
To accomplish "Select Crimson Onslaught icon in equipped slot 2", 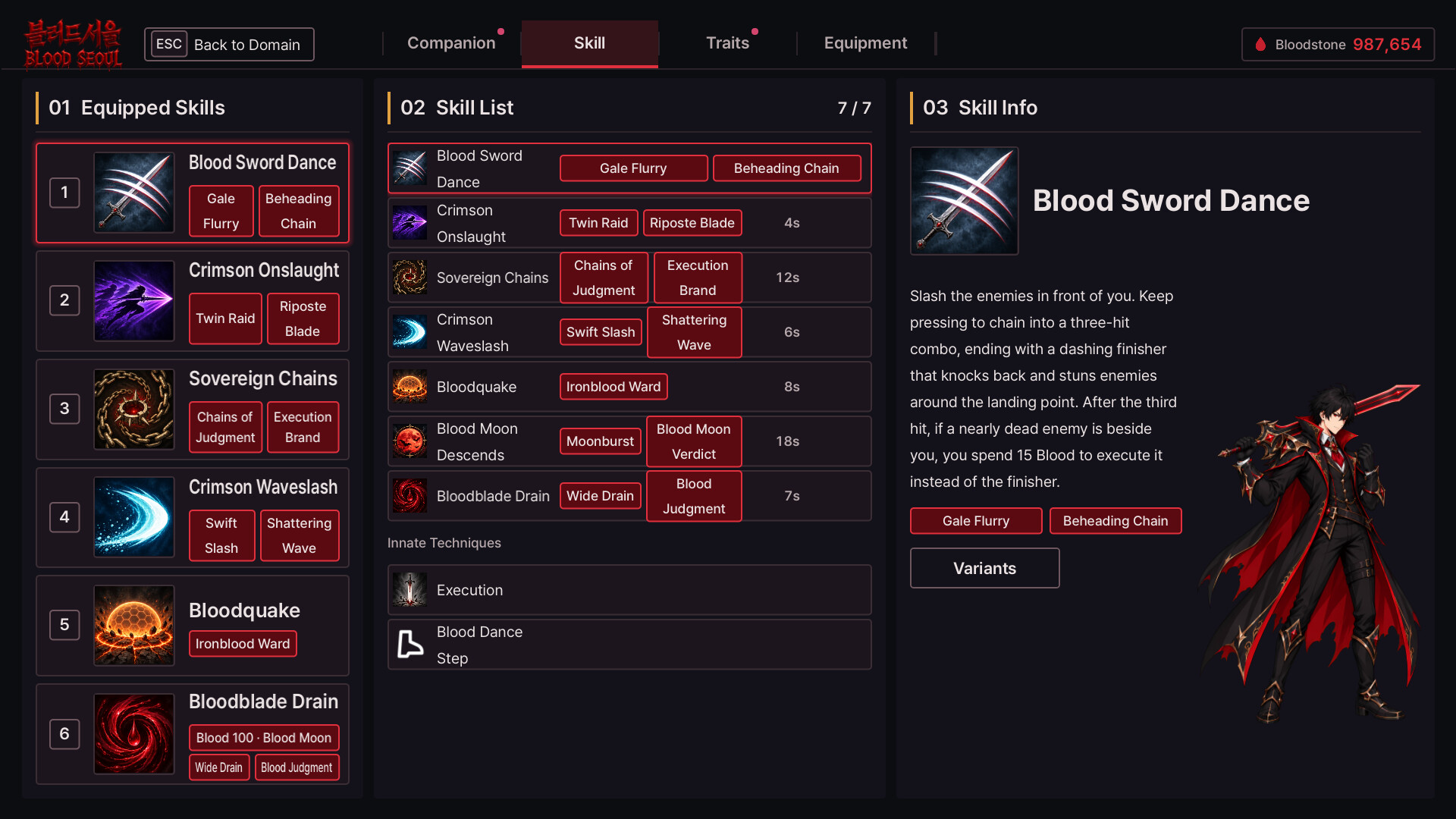I will 134,301.
